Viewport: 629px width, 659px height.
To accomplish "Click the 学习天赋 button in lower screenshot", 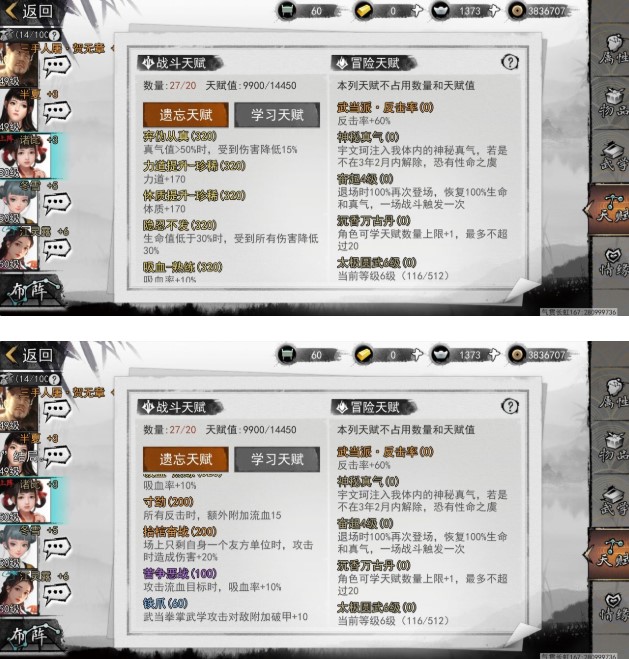I will [x=277, y=459].
